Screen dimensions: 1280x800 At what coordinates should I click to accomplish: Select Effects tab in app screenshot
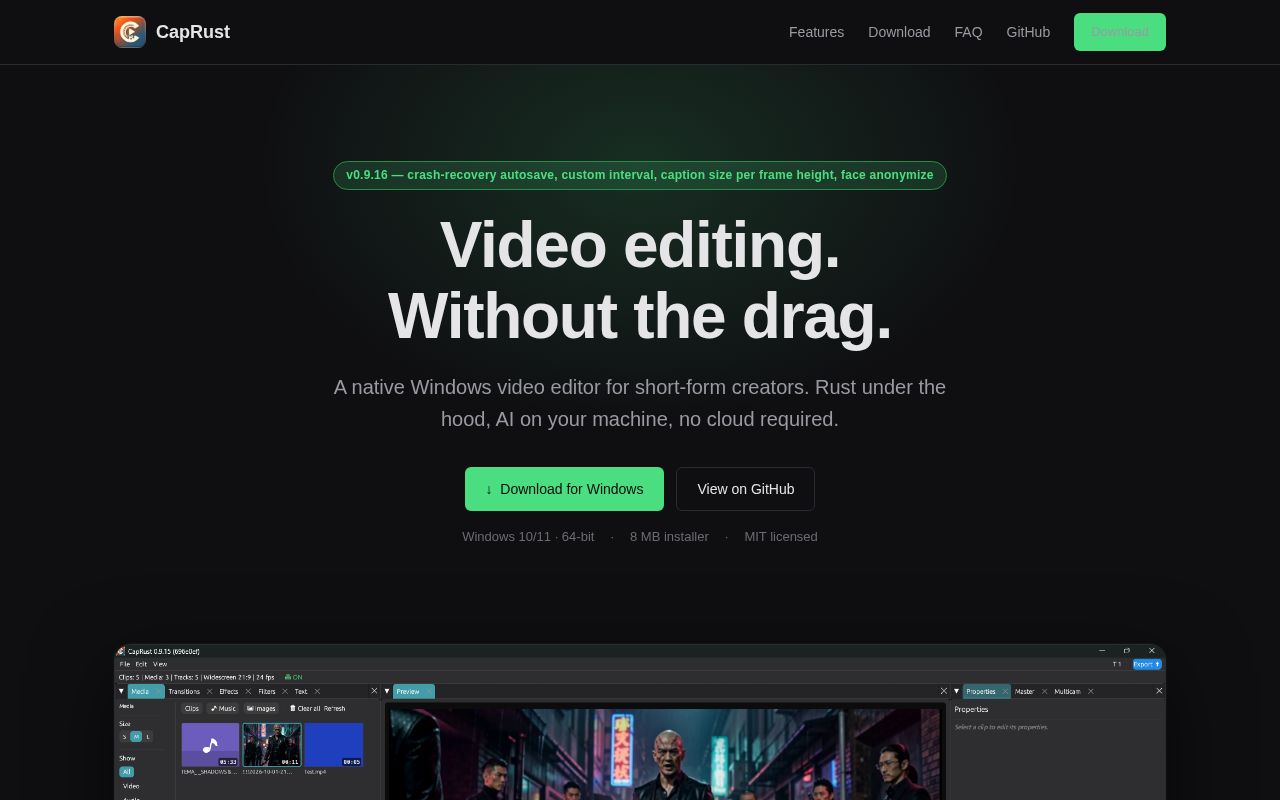pyautogui.click(x=229, y=691)
